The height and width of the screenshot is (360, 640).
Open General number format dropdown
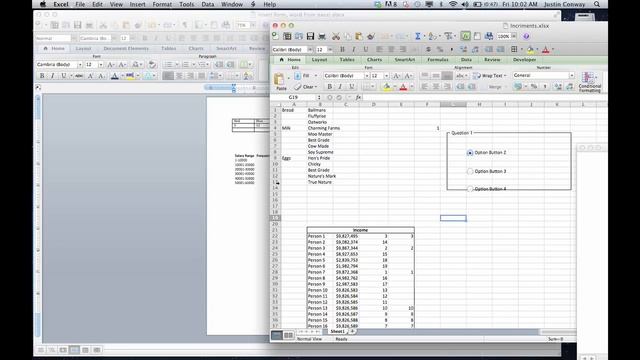click(571, 76)
